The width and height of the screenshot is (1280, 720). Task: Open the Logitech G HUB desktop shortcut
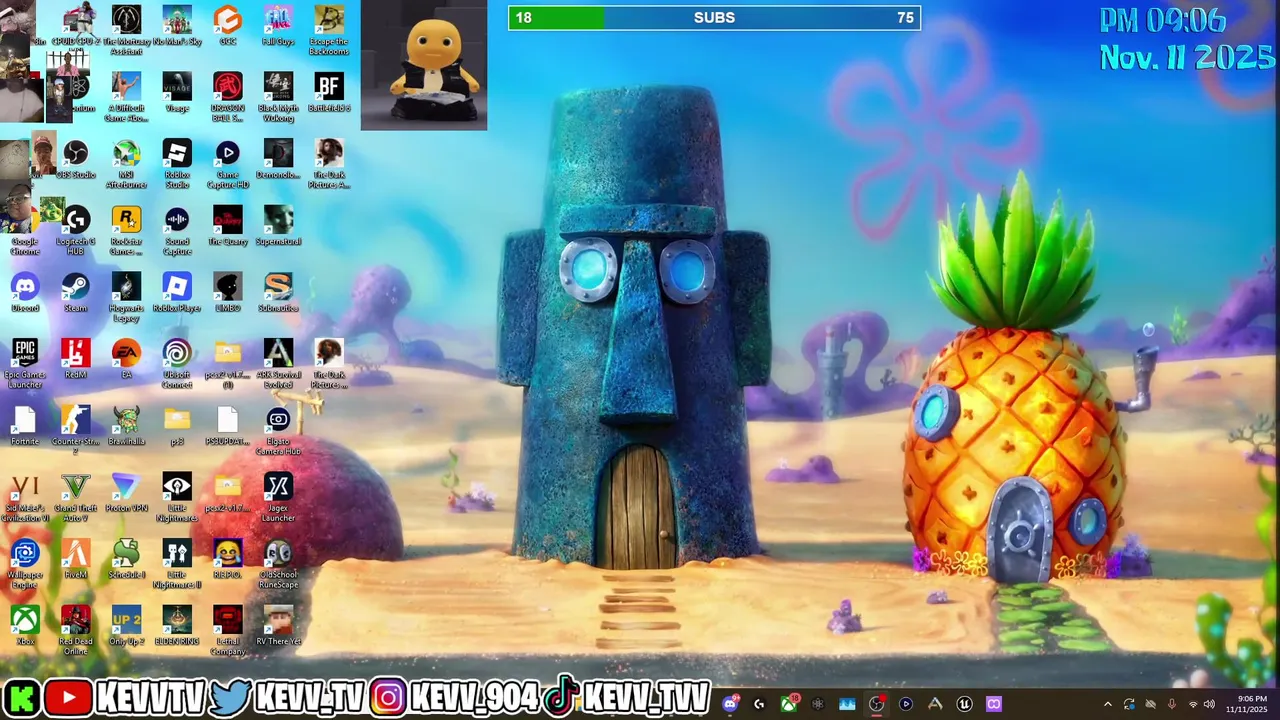click(x=76, y=231)
